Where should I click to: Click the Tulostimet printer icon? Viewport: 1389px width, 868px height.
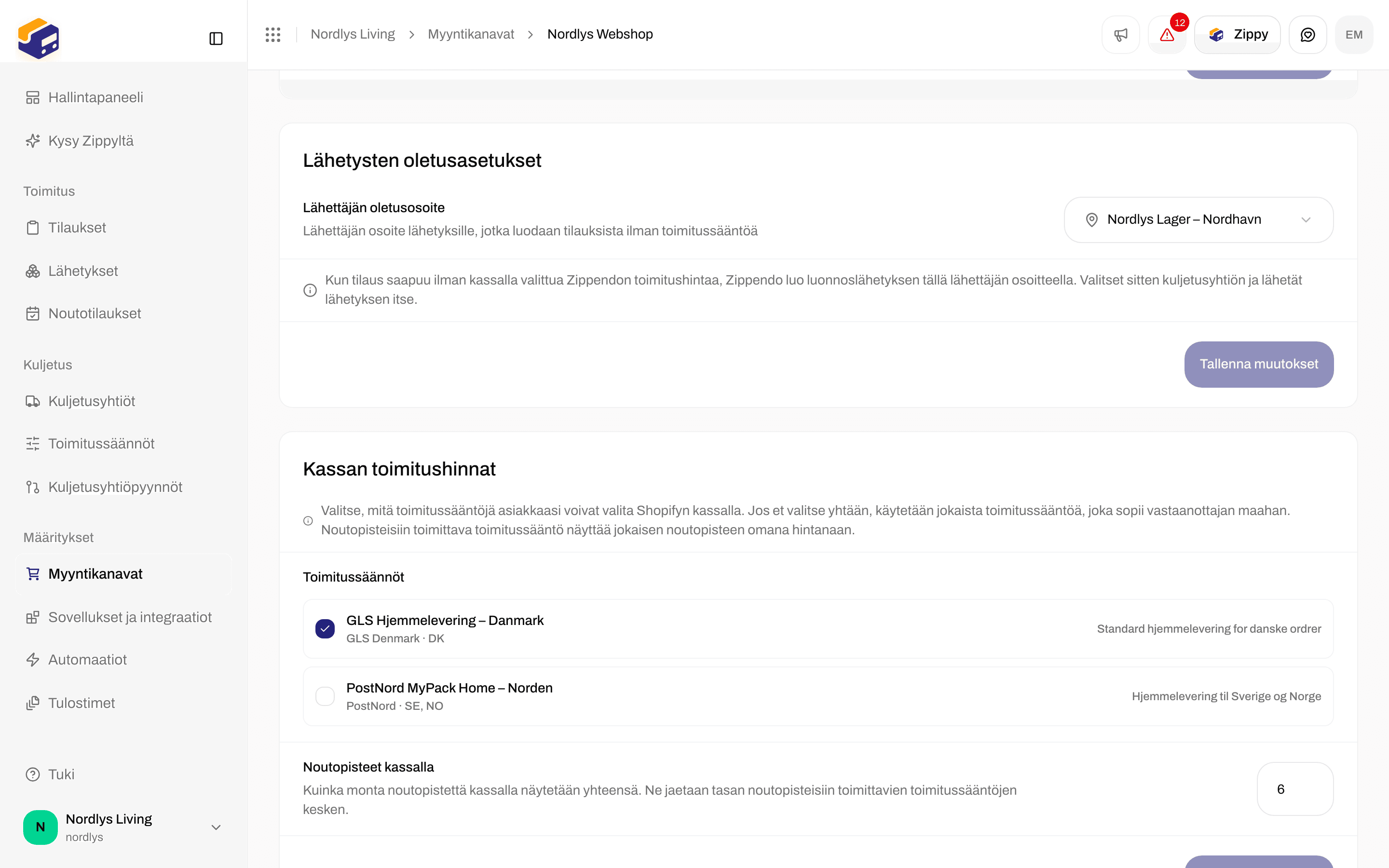point(33,703)
